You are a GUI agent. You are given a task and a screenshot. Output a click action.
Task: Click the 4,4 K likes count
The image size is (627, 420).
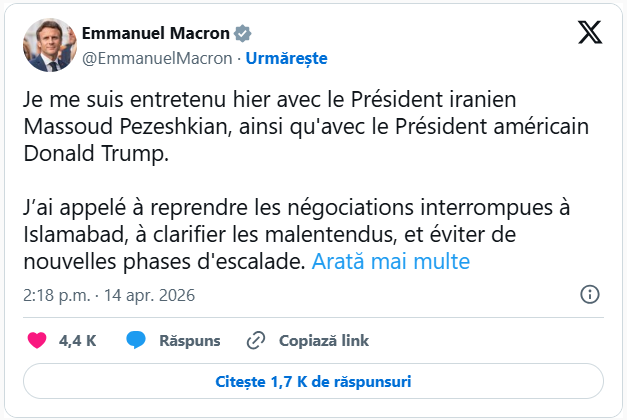[77, 340]
